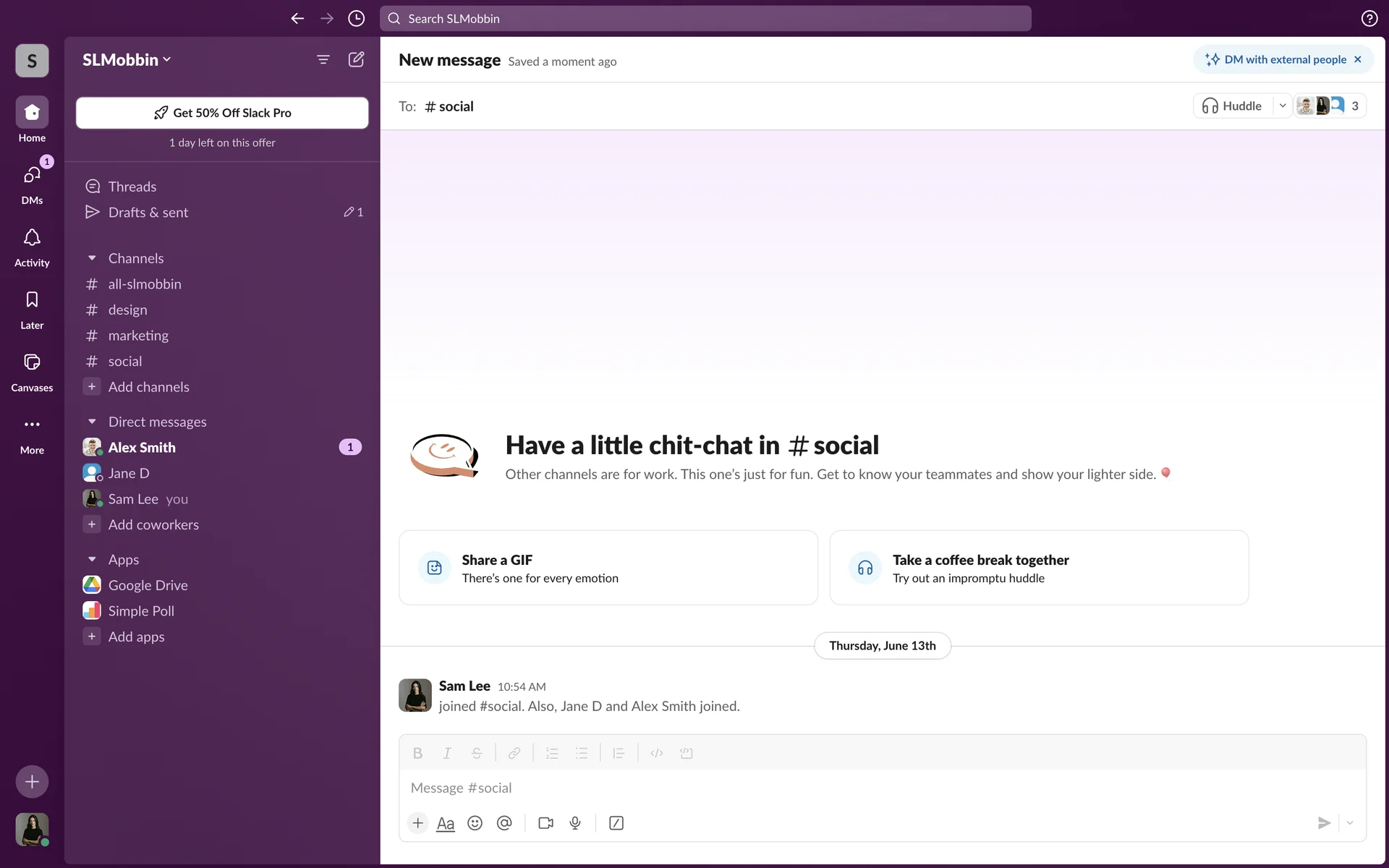Click the emoji picker icon
1389x868 pixels.
coord(475,823)
